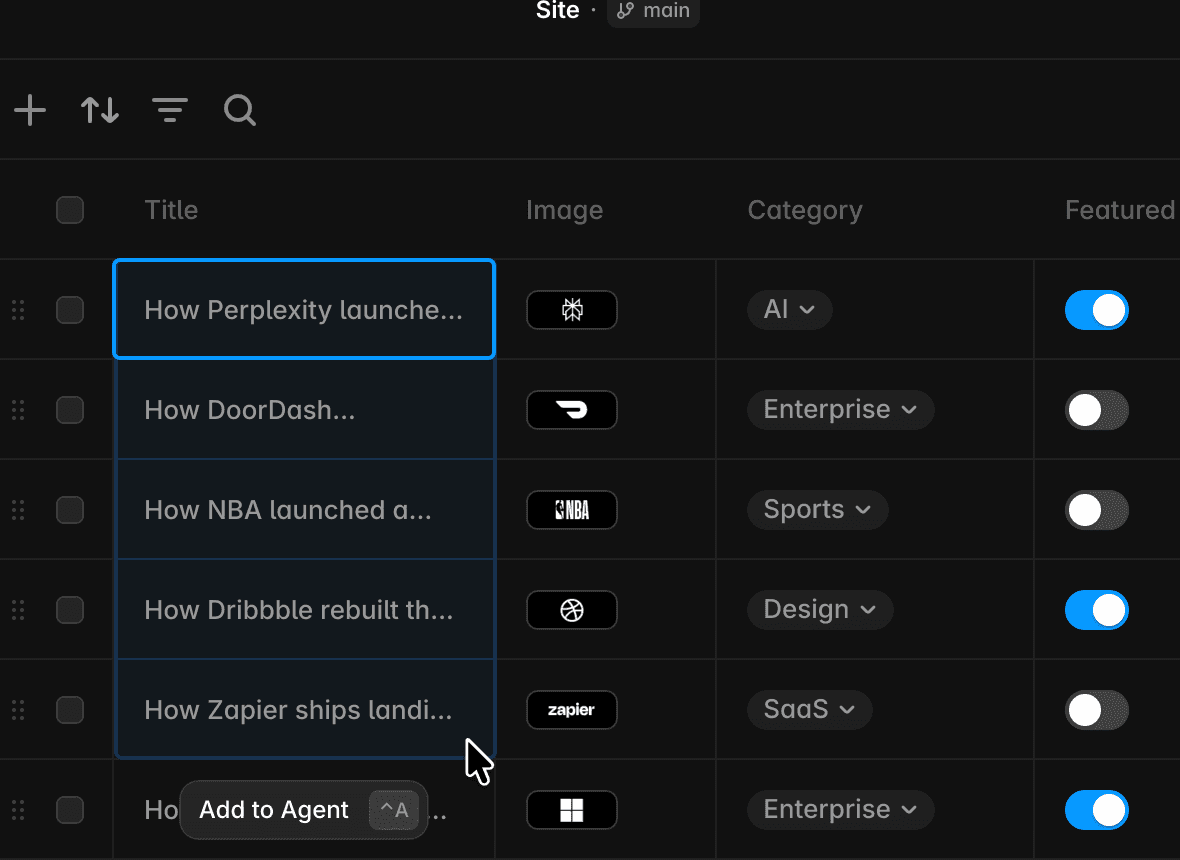Click the Zapier logo image cell

point(572,710)
